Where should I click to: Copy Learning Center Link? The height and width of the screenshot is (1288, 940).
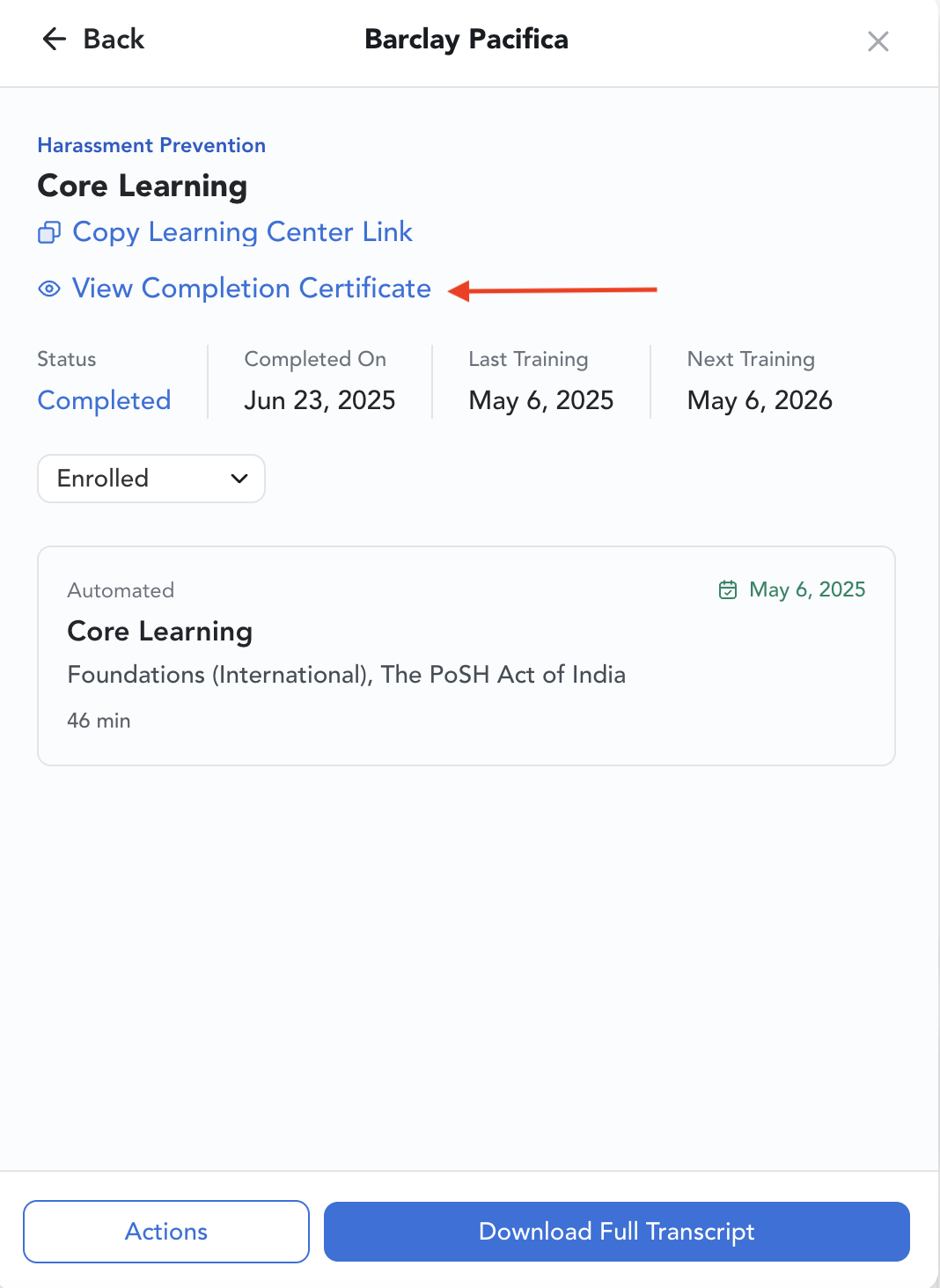point(242,232)
